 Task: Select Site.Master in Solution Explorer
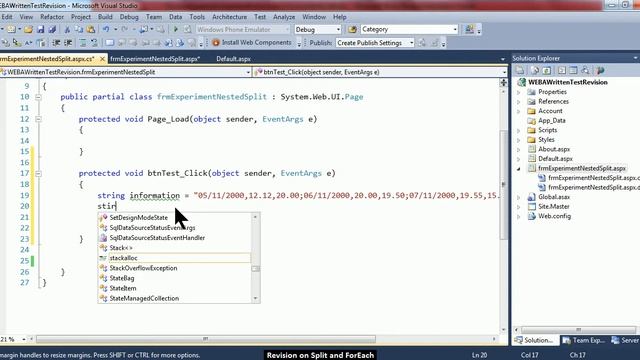point(553,207)
